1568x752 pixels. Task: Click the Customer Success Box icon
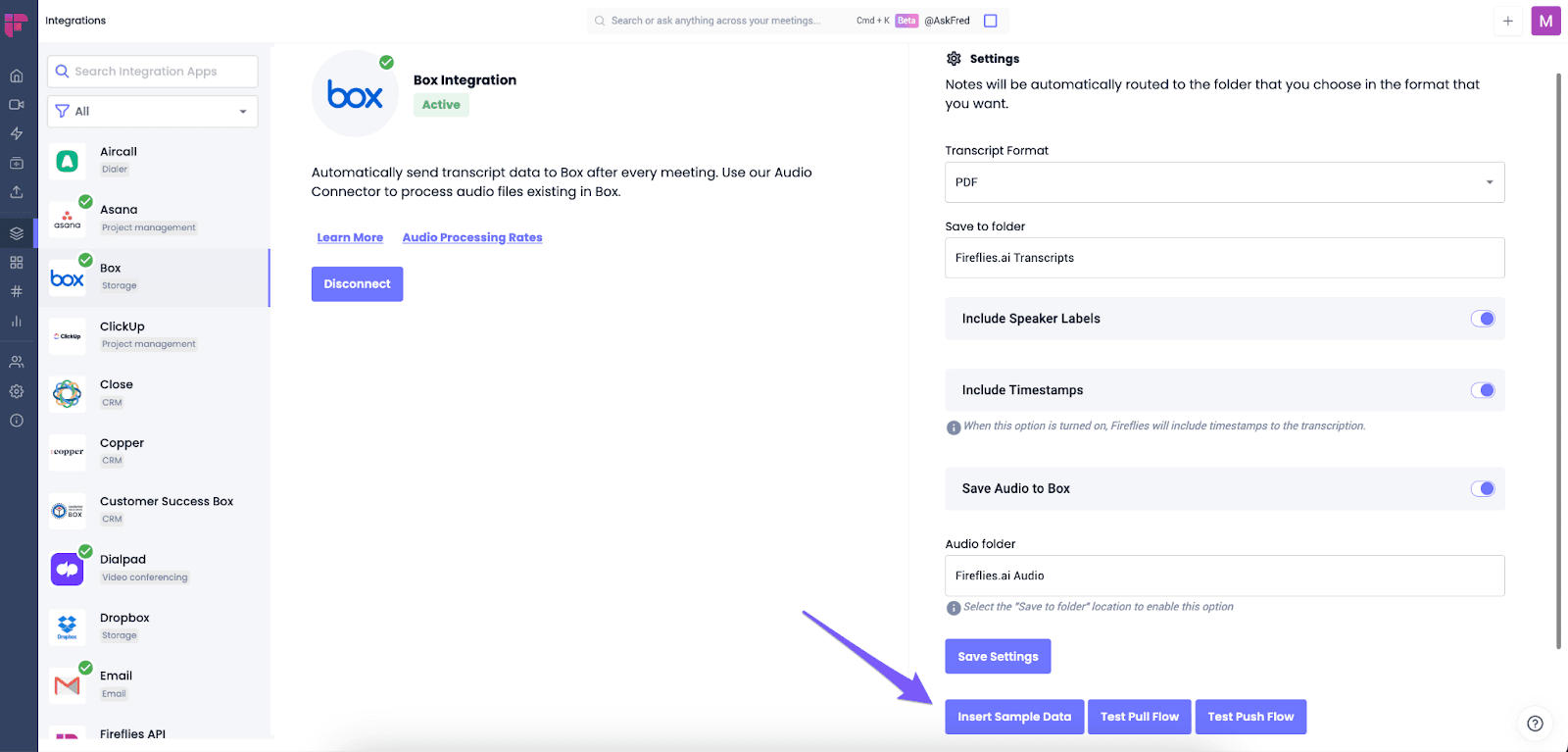click(68, 511)
